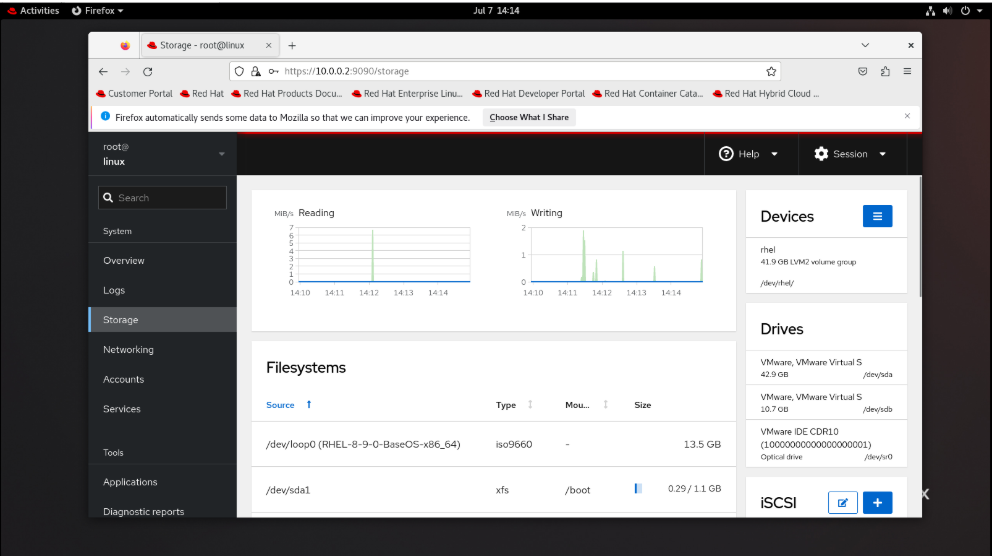This screenshot has width=993, height=556.
Task: Open the rhel LVM2 volume group device
Action: pyautogui.click(x=826, y=266)
